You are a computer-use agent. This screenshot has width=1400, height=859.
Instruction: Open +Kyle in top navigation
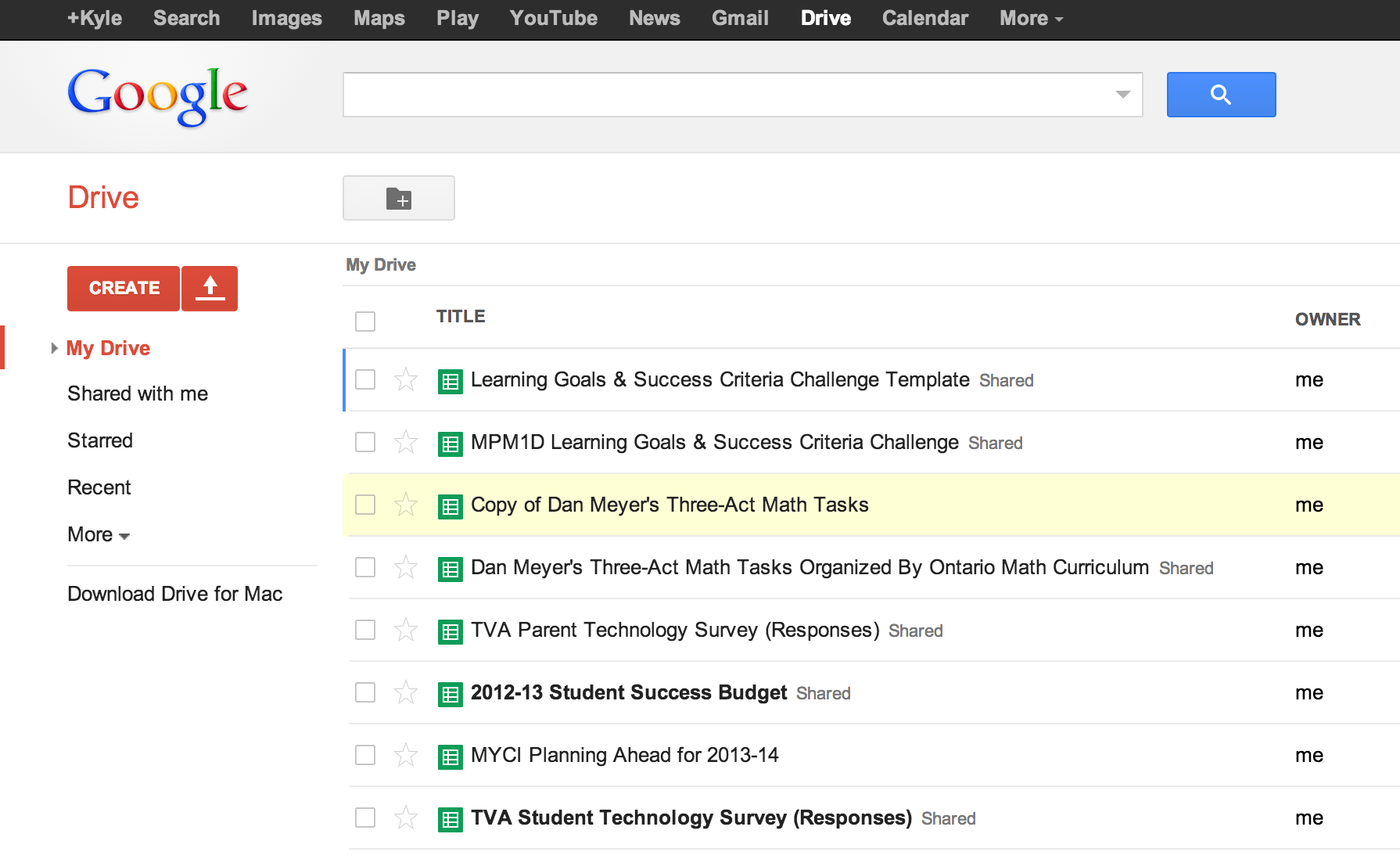[95, 18]
